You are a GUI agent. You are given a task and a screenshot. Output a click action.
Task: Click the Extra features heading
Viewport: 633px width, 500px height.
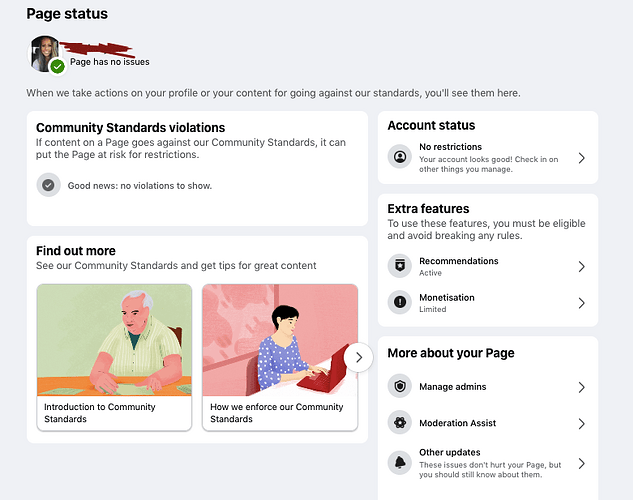(x=428, y=209)
